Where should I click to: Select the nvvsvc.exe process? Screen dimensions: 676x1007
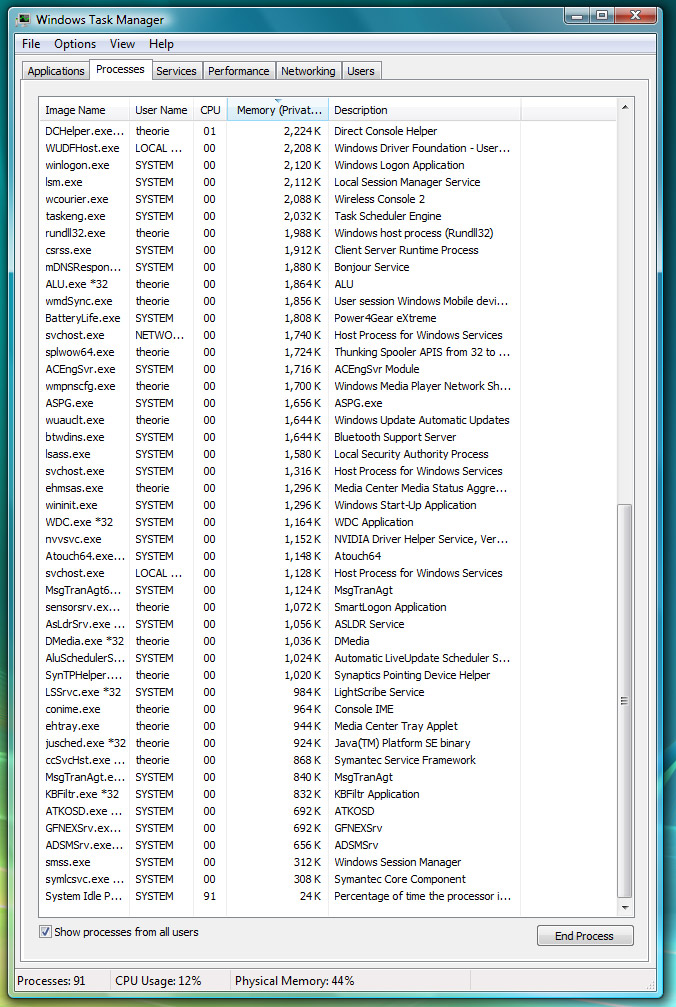click(x=280, y=539)
